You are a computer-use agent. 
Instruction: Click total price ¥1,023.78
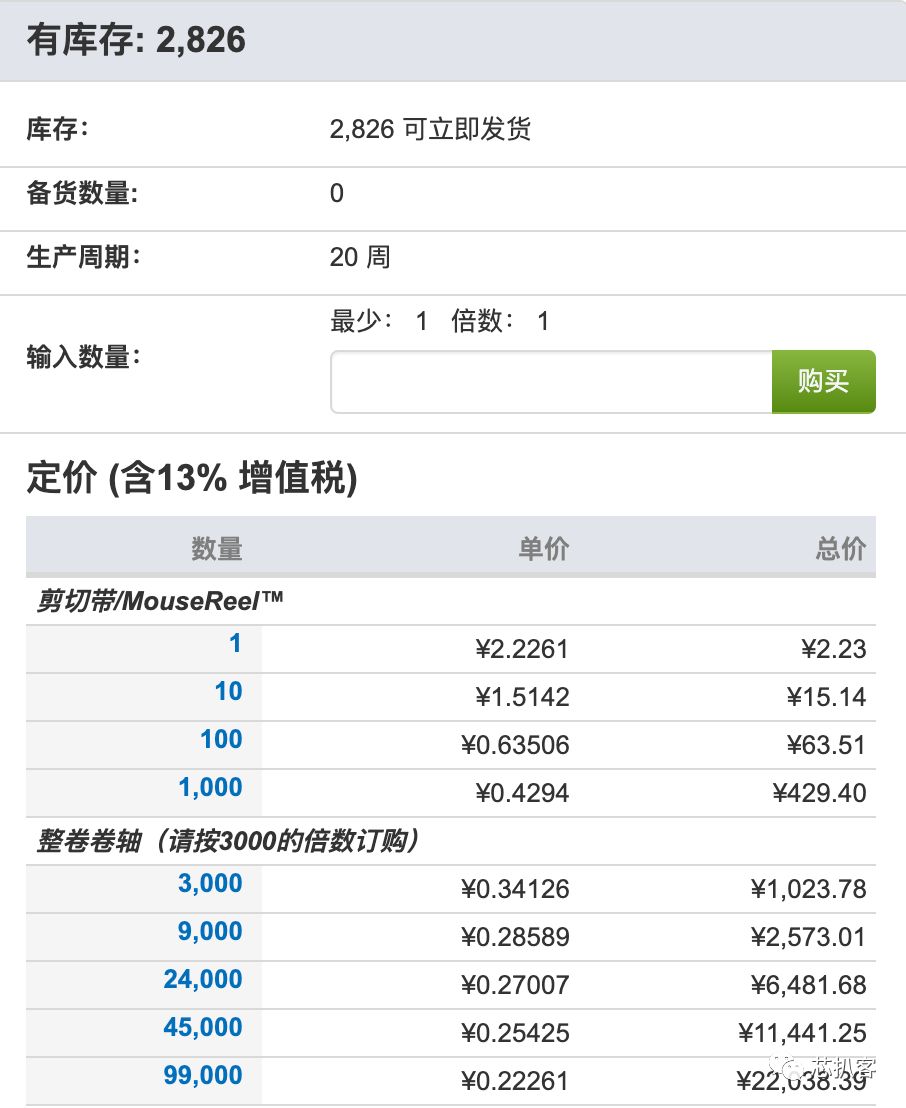click(808, 890)
